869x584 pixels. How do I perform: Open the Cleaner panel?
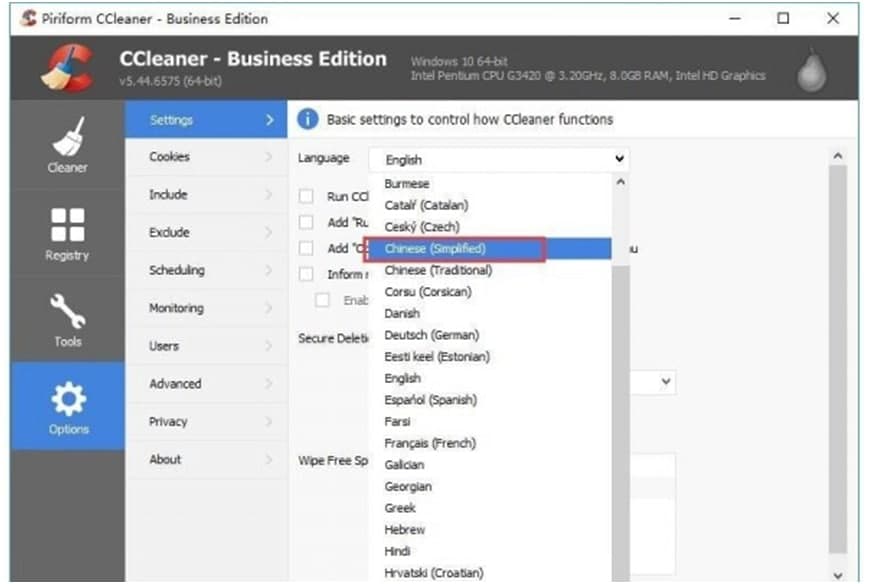(66, 144)
